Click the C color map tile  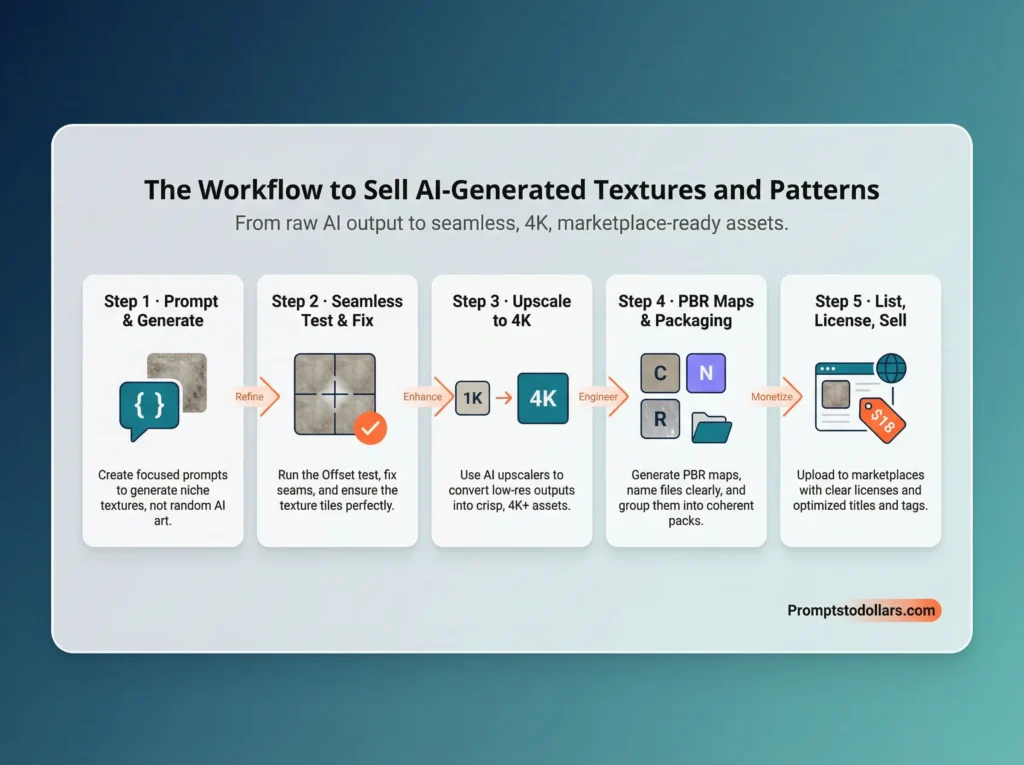660,372
